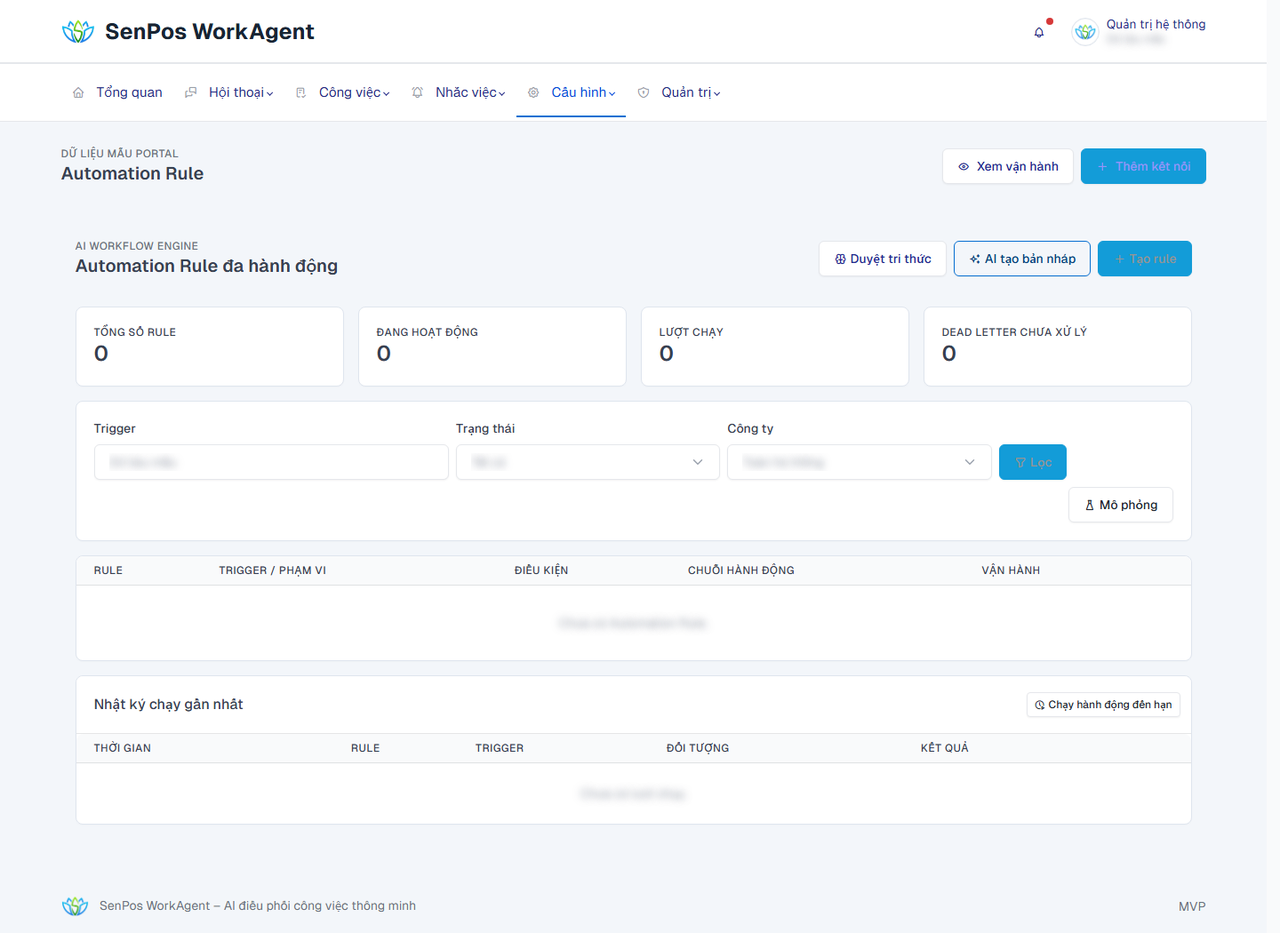Viewport: 1280px width, 933px height.
Task: Click the bell icon beside Nhắc việc
Action: point(417,93)
